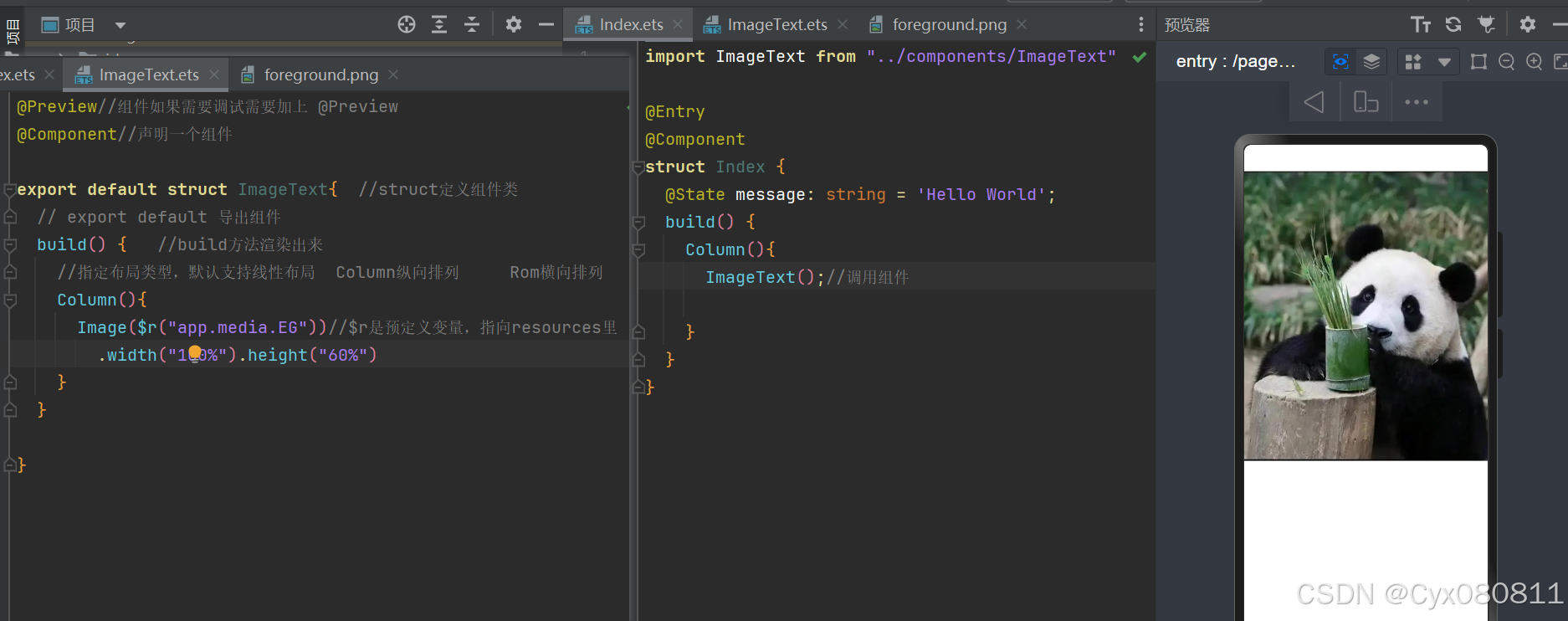
Task: Collapse the Column(){ fold marker in Index.ets
Action: pos(638,250)
